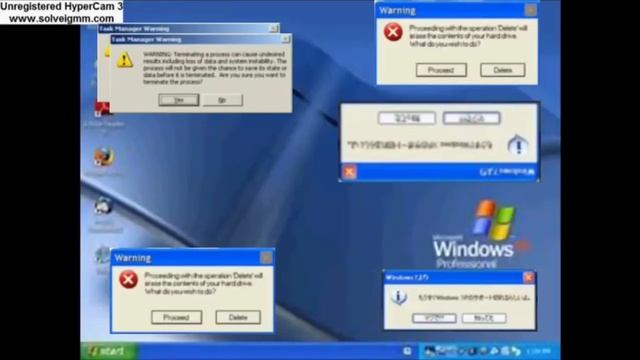This screenshot has width=640, height=360.
Task: Click the green arrow tray icon beside the clock
Action: coord(516,351)
